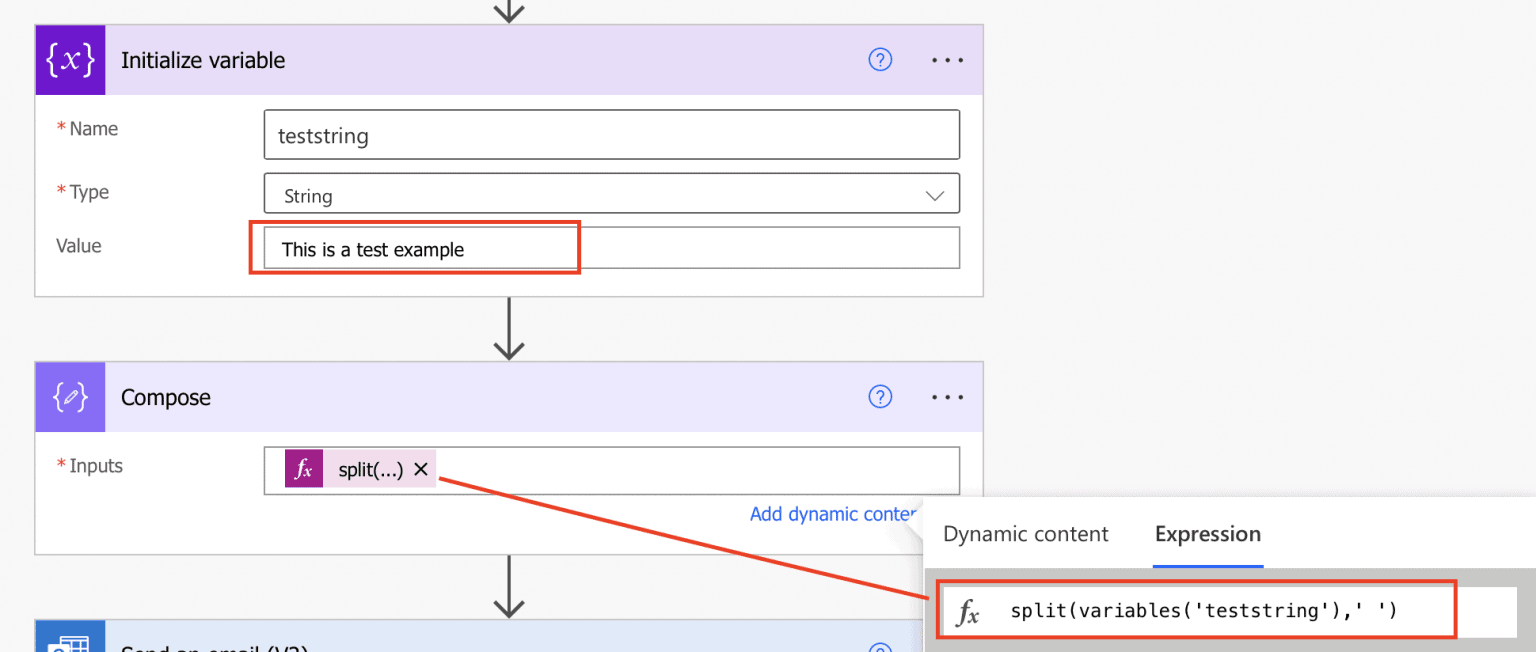Viewport: 1536px width, 652px height.
Task: Open the Compose ellipsis menu
Action: click(947, 397)
